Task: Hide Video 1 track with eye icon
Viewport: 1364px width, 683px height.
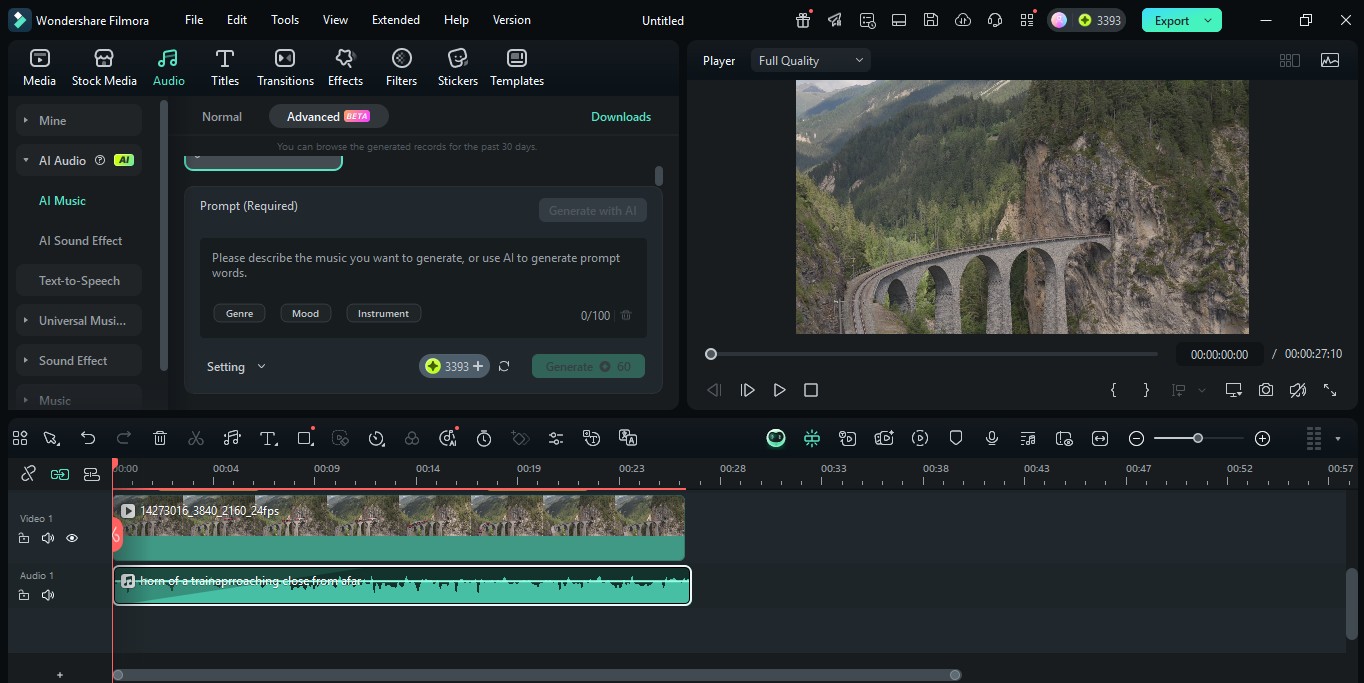Action: (72, 538)
